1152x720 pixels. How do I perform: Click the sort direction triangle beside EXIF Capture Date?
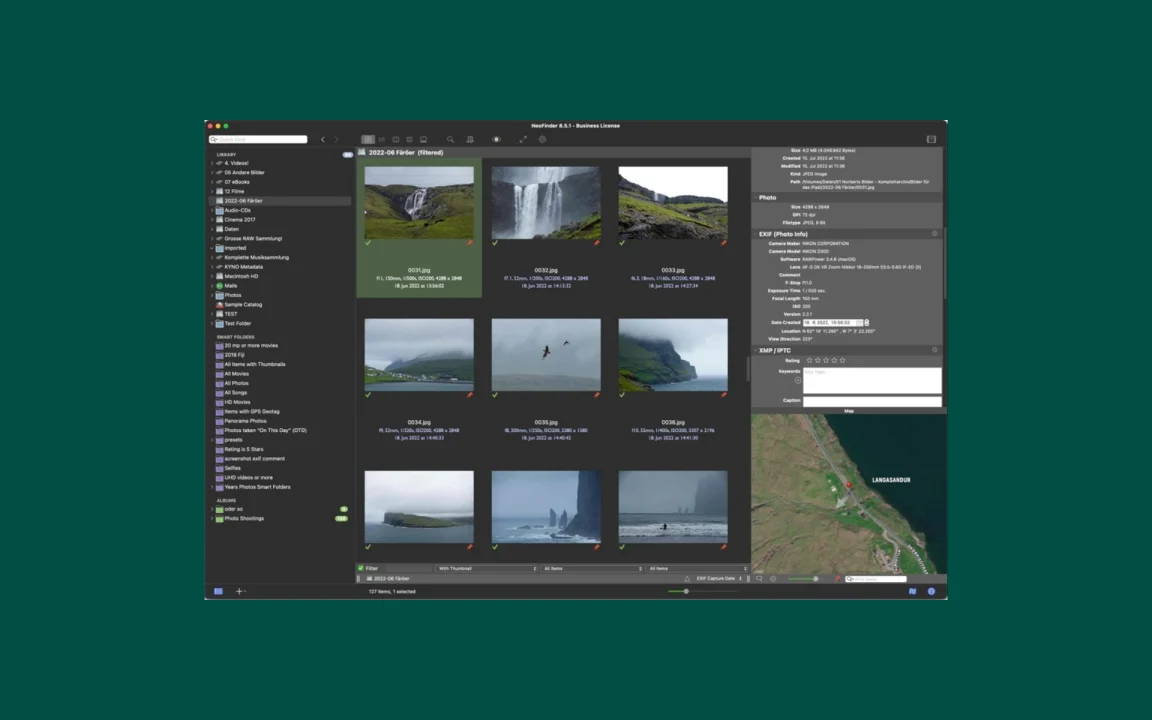click(687, 579)
